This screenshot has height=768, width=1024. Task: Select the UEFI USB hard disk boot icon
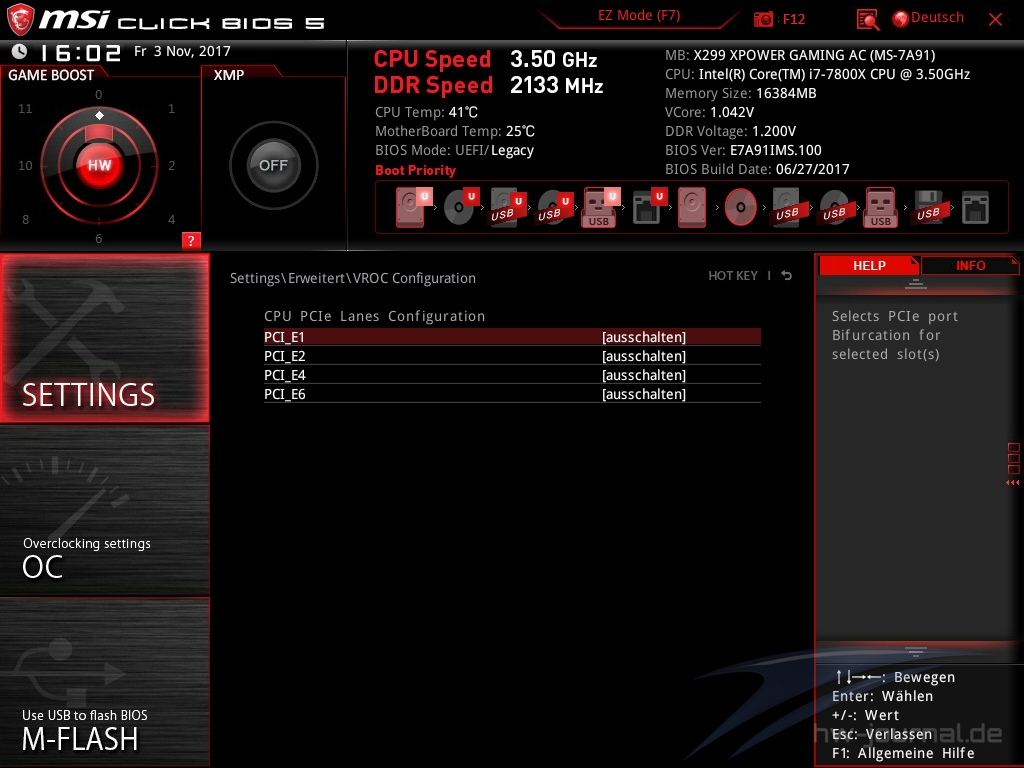[508, 207]
